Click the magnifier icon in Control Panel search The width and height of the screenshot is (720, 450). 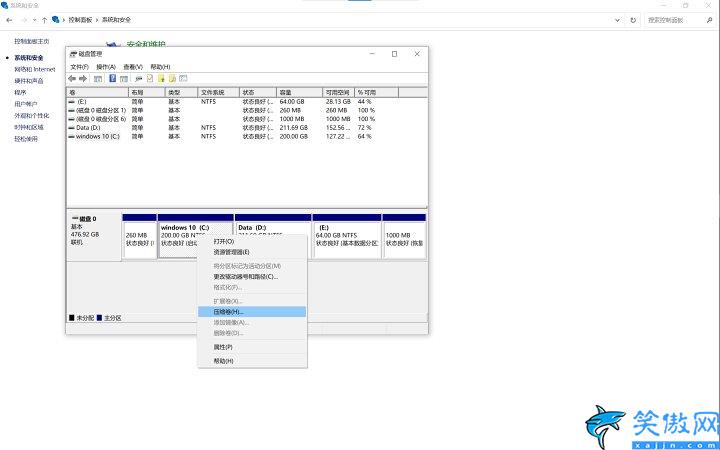pyautogui.click(x=709, y=20)
